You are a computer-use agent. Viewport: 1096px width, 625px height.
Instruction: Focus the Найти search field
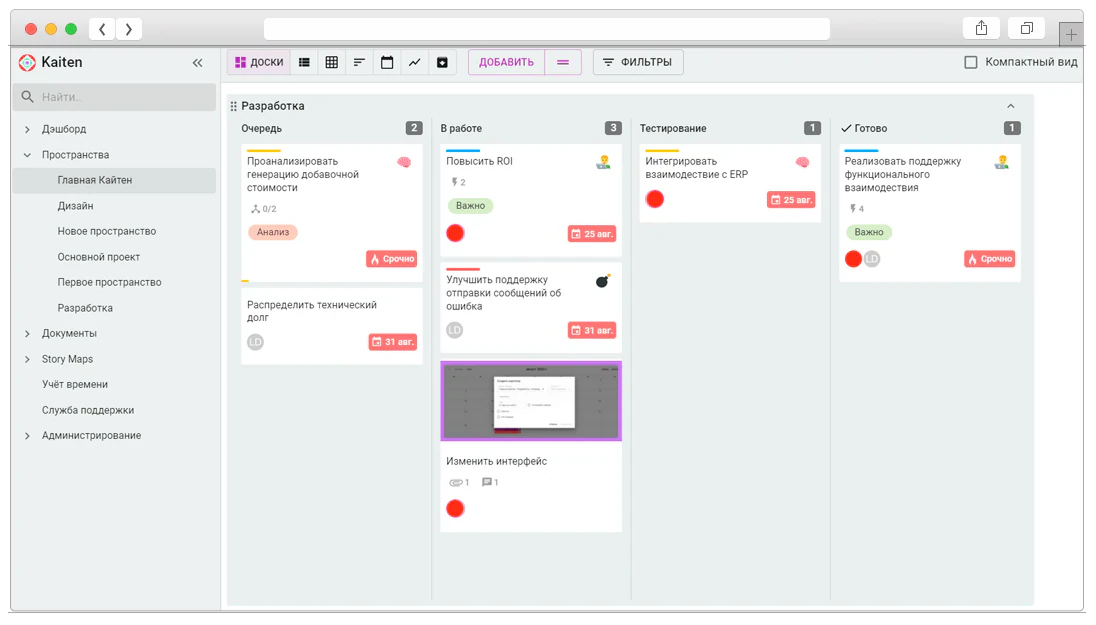114,97
